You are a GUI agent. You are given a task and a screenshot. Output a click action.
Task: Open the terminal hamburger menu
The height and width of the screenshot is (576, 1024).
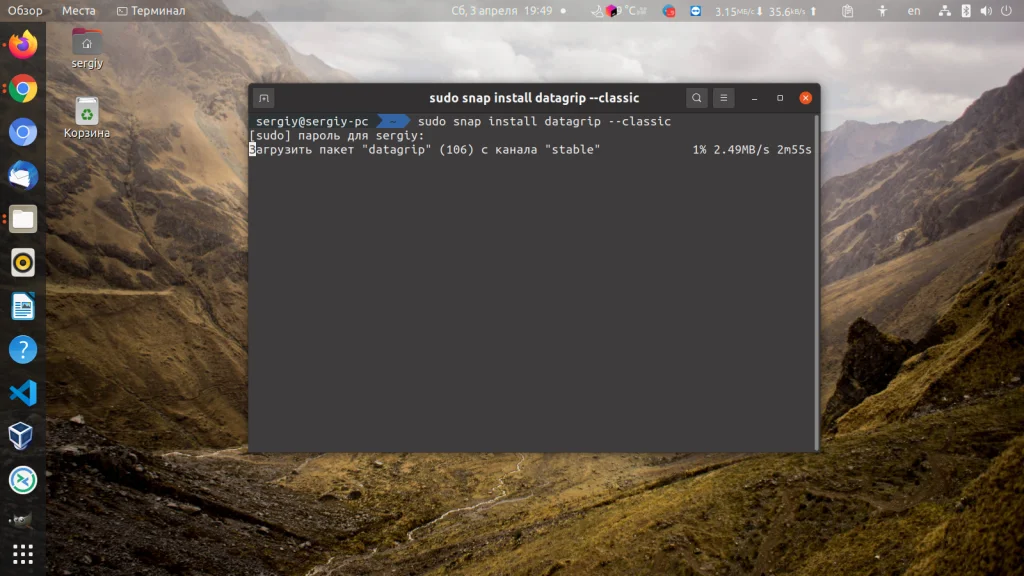[723, 97]
